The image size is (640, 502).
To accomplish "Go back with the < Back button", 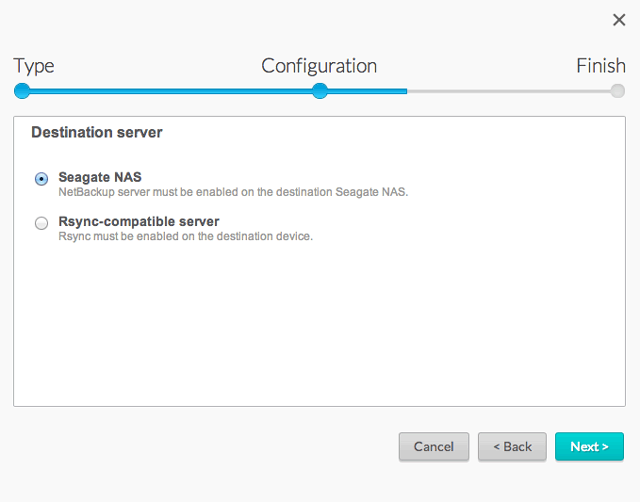I will pyautogui.click(x=512, y=447).
